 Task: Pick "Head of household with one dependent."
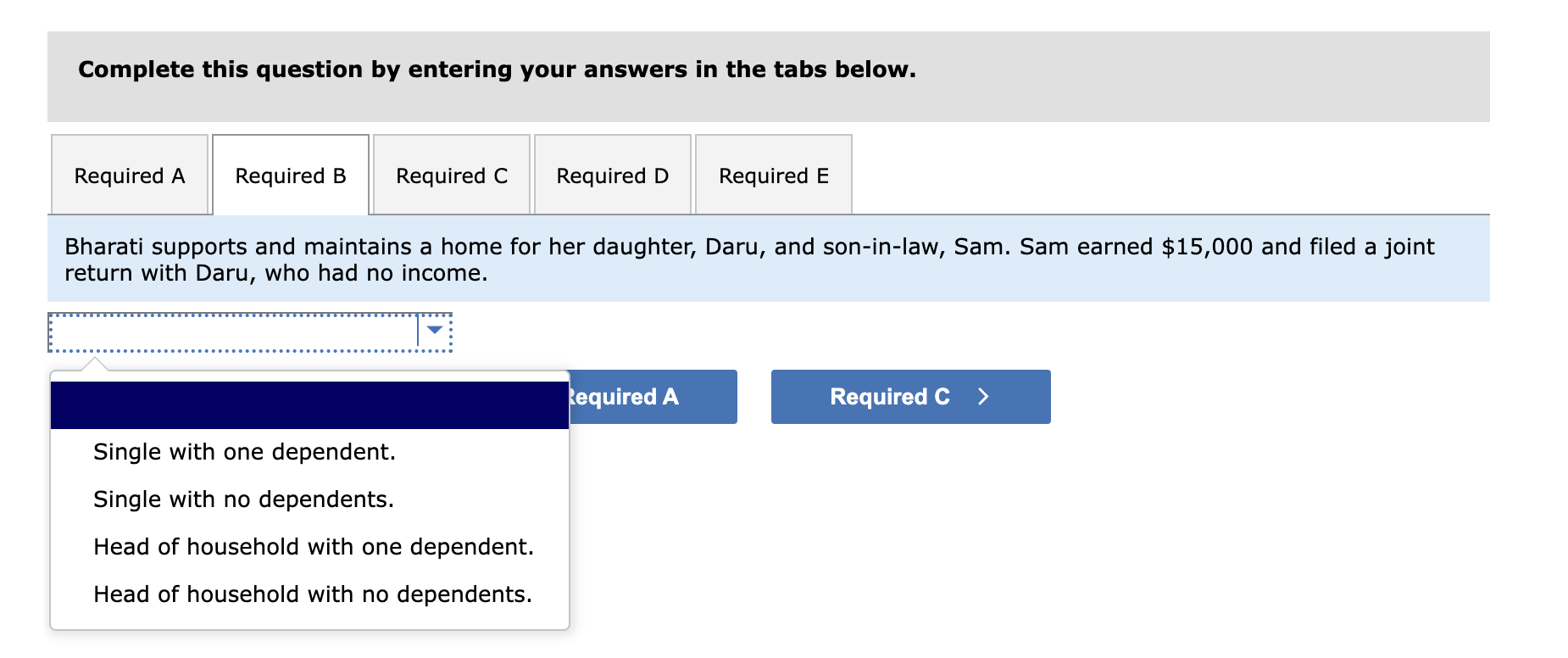(314, 547)
